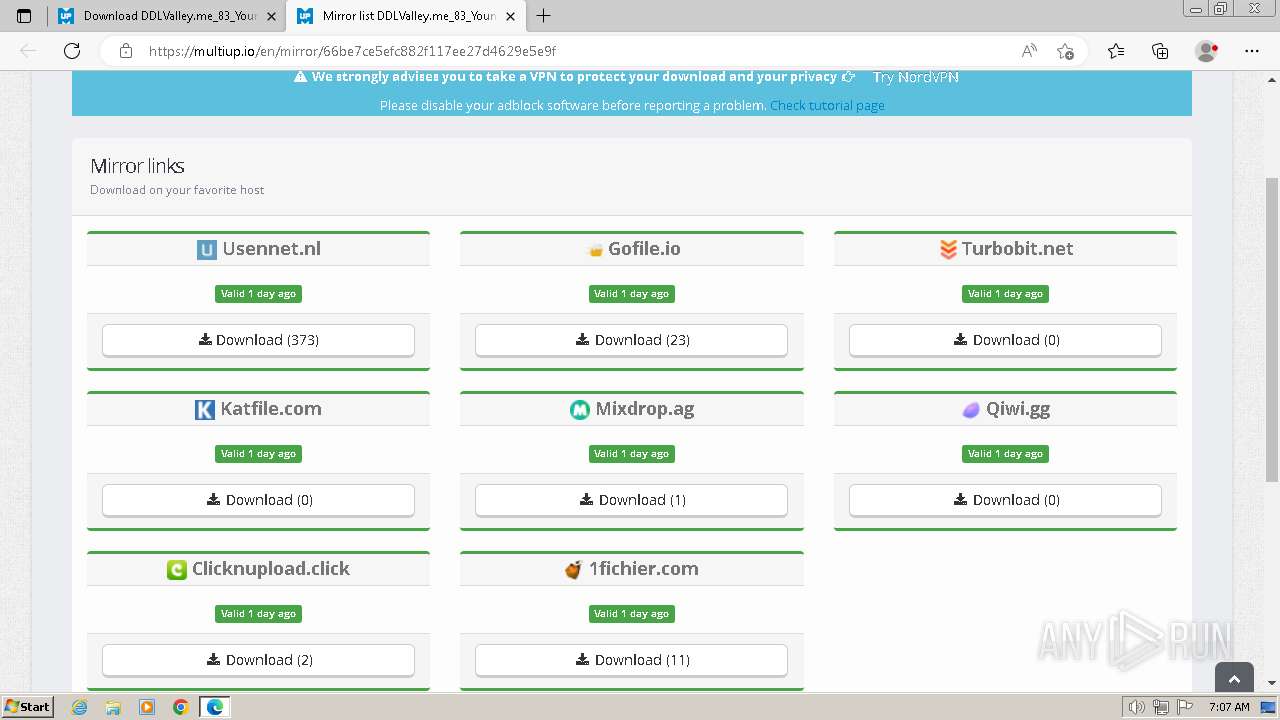Add this page to favorites
The width and height of the screenshot is (1280, 720).
[1065, 51]
